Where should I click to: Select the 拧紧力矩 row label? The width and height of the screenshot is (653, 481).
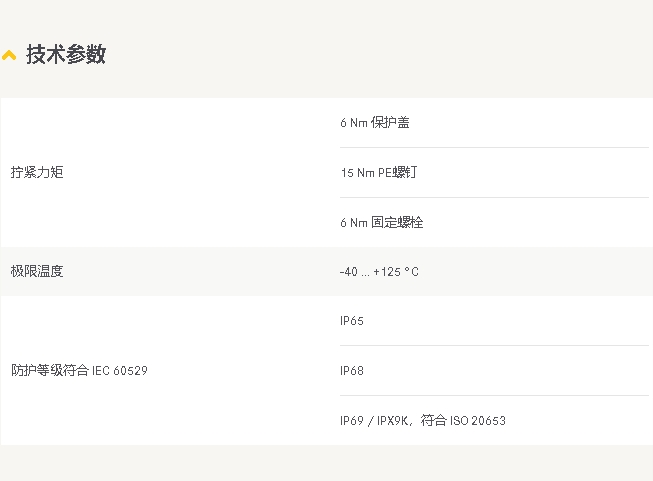pyautogui.click(x=37, y=172)
